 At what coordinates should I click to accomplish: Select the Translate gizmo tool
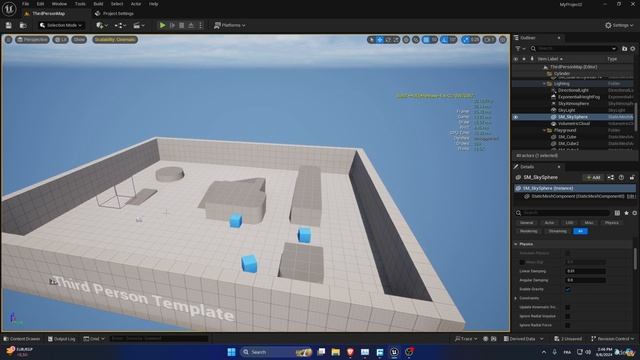(380, 40)
